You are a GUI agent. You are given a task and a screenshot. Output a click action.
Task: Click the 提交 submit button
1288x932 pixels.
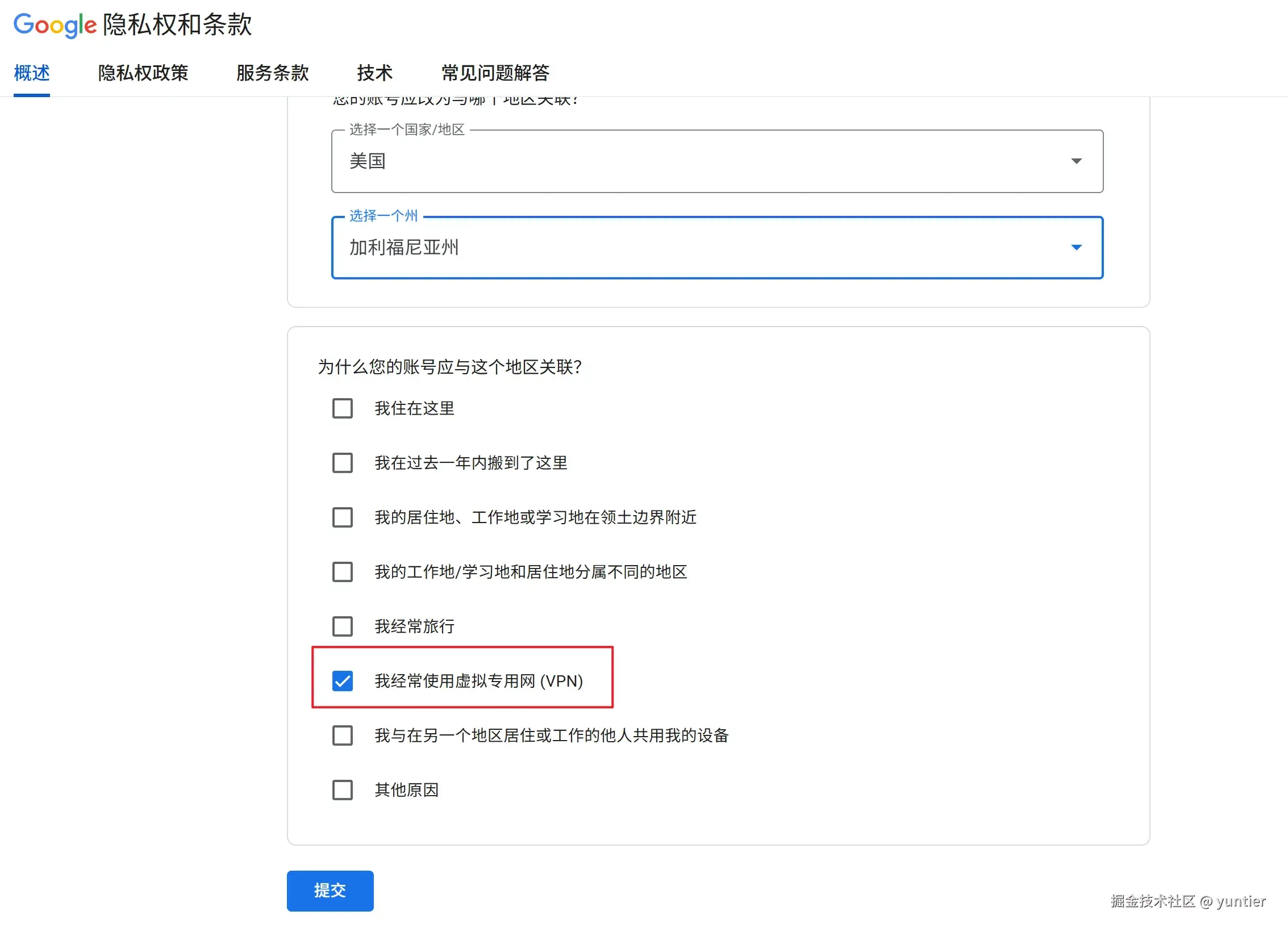pyautogui.click(x=330, y=891)
